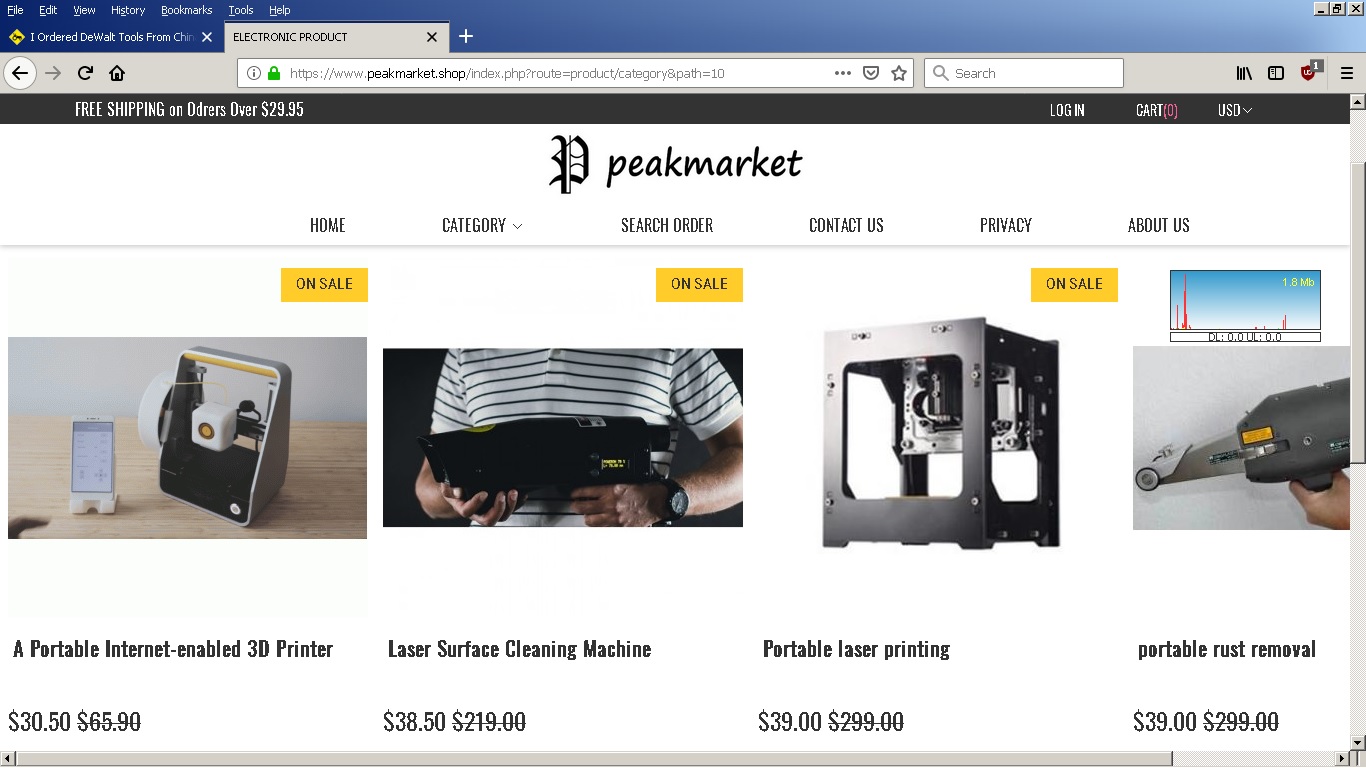Viewport: 1366px width, 768px height.
Task: Toggle the sidebar view icon
Action: [x=1276, y=73]
